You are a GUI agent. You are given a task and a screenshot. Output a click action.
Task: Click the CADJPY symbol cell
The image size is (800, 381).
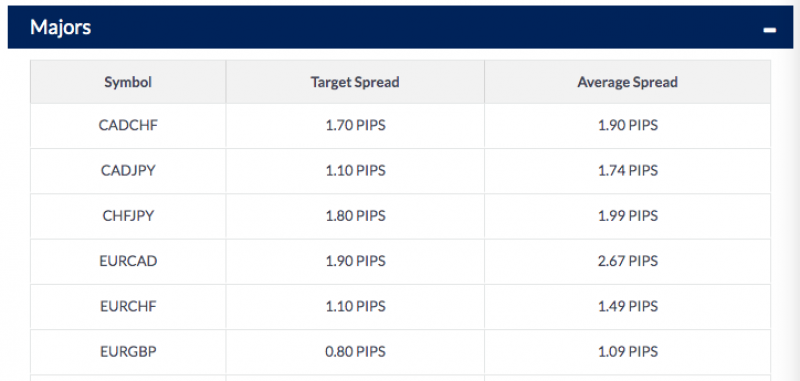tap(128, 170)
